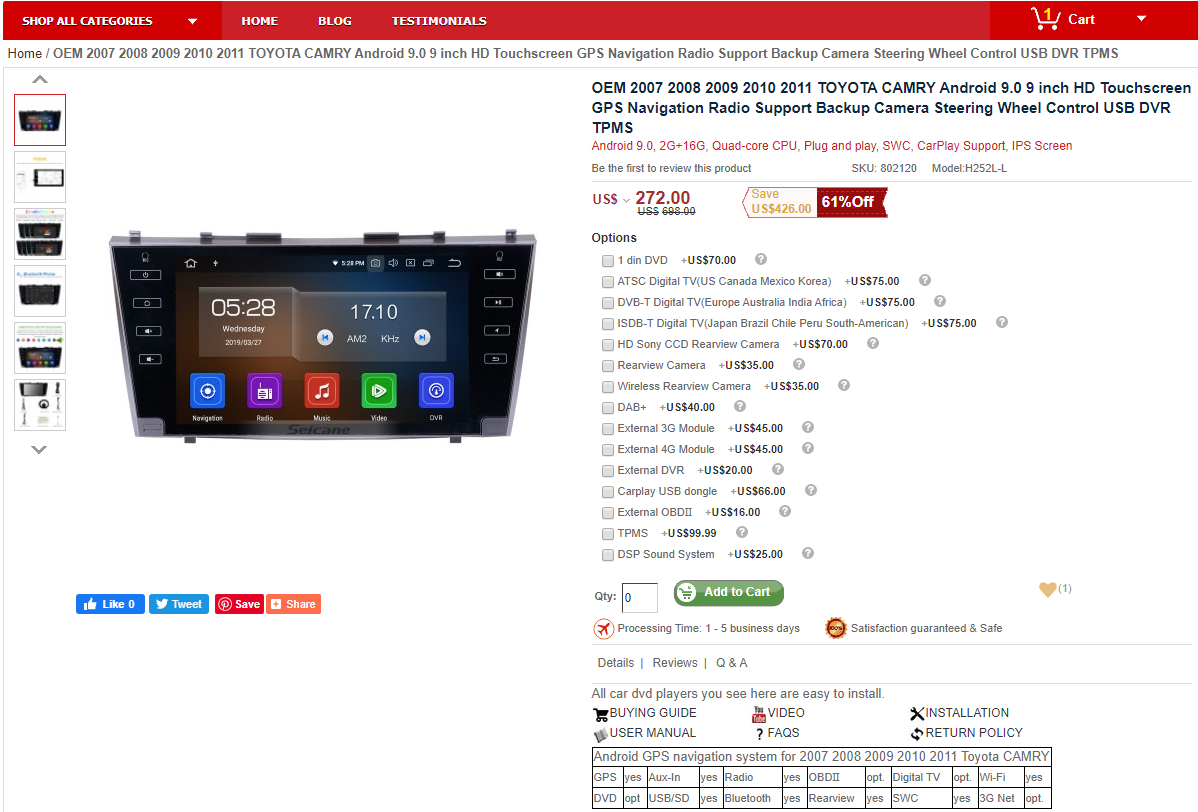Follow the Home breadcrumb link
Viewport: 1198px width, 812px height.
point(24,53)
